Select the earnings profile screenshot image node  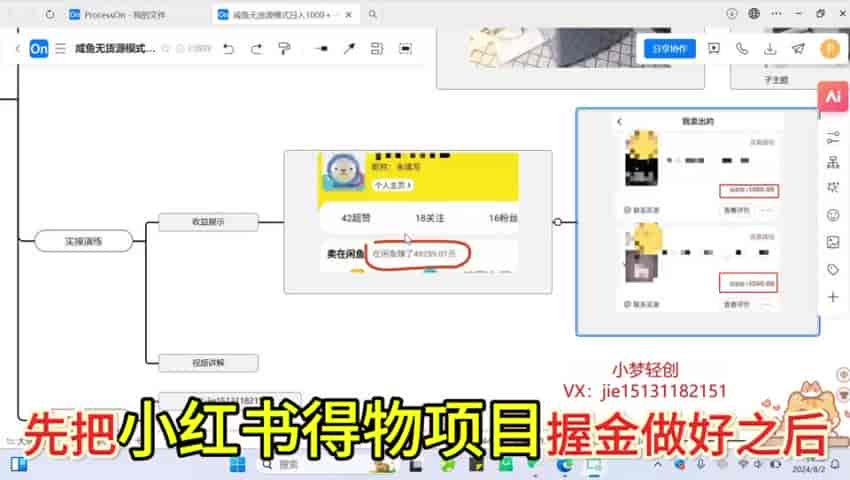pos(418,222)
